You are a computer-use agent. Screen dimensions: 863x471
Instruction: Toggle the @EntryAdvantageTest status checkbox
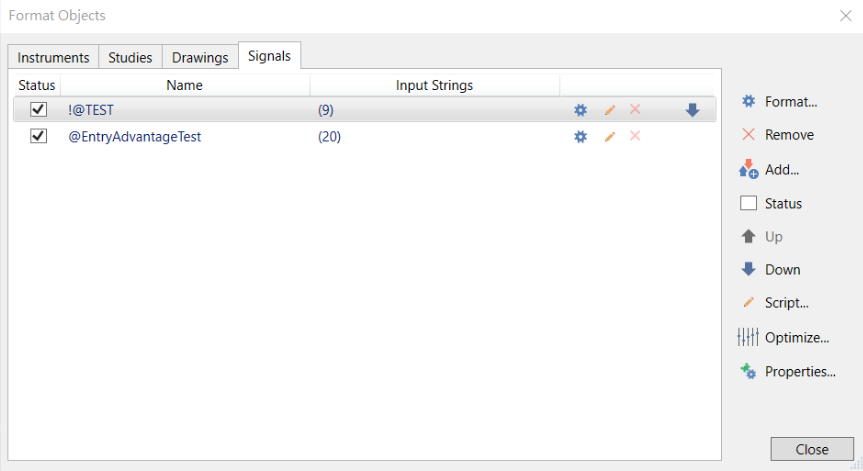[38, 135]
